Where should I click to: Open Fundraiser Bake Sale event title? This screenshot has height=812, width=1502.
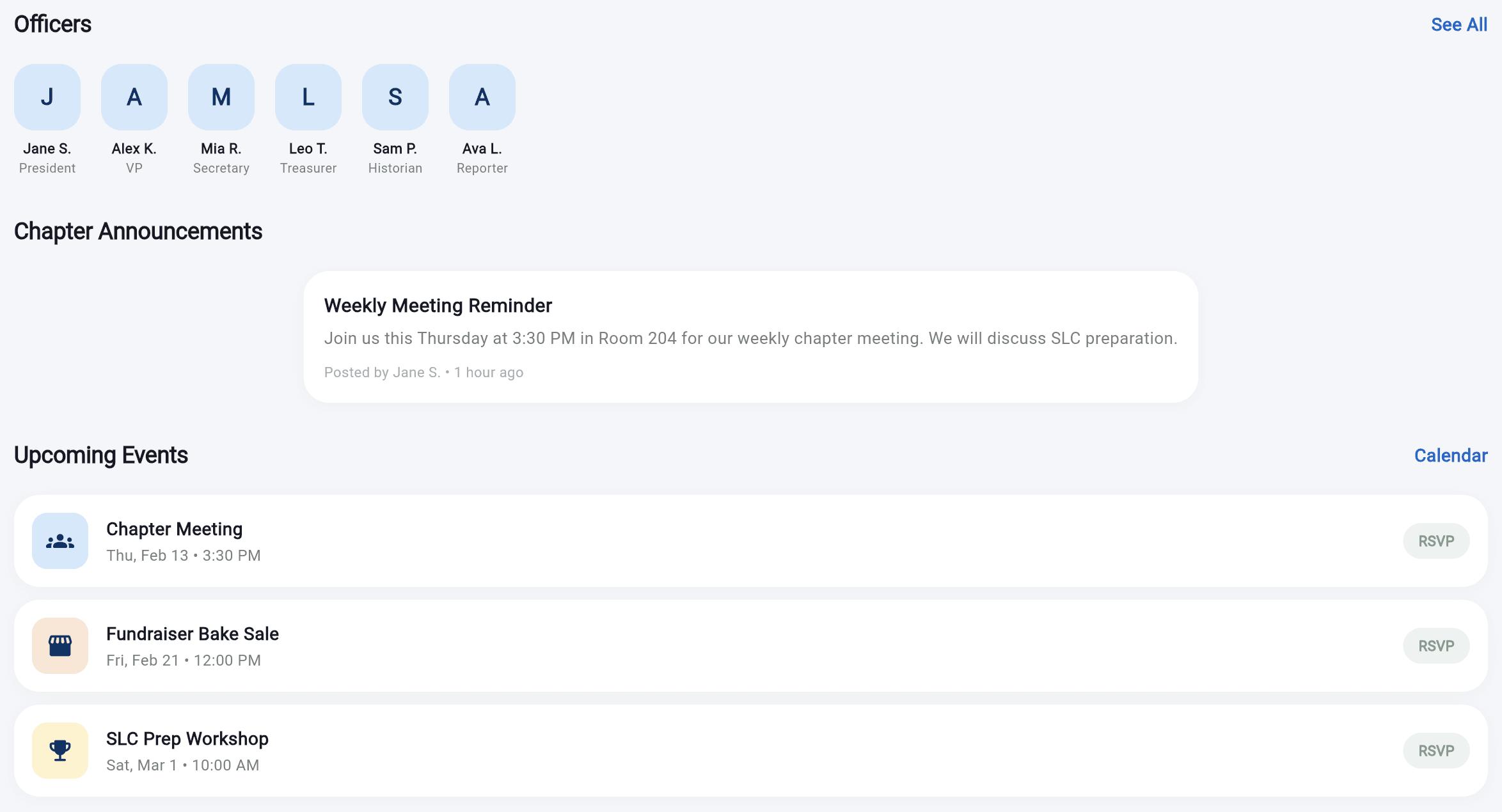(x=193, y=634)
